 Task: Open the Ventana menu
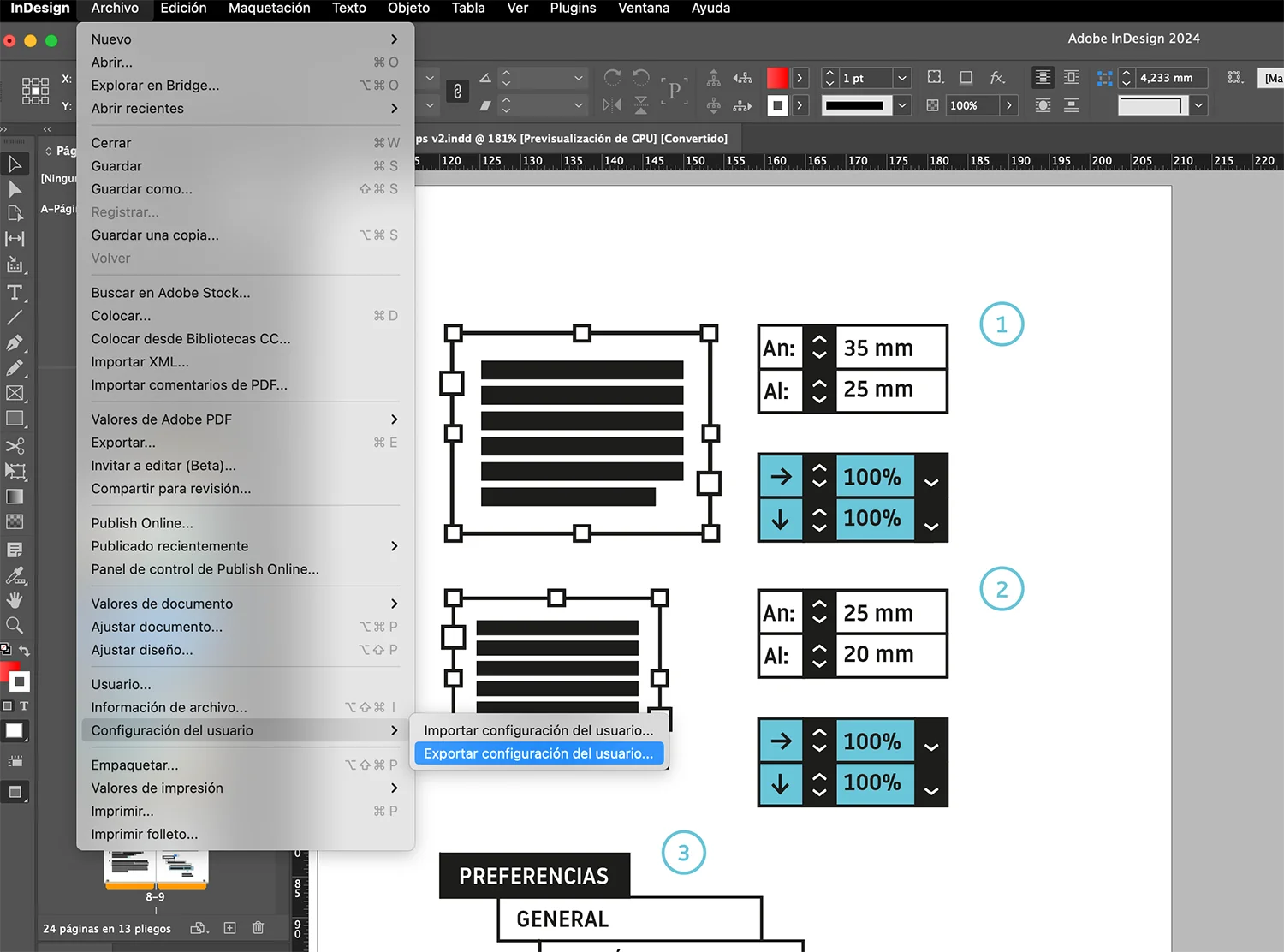643,9
